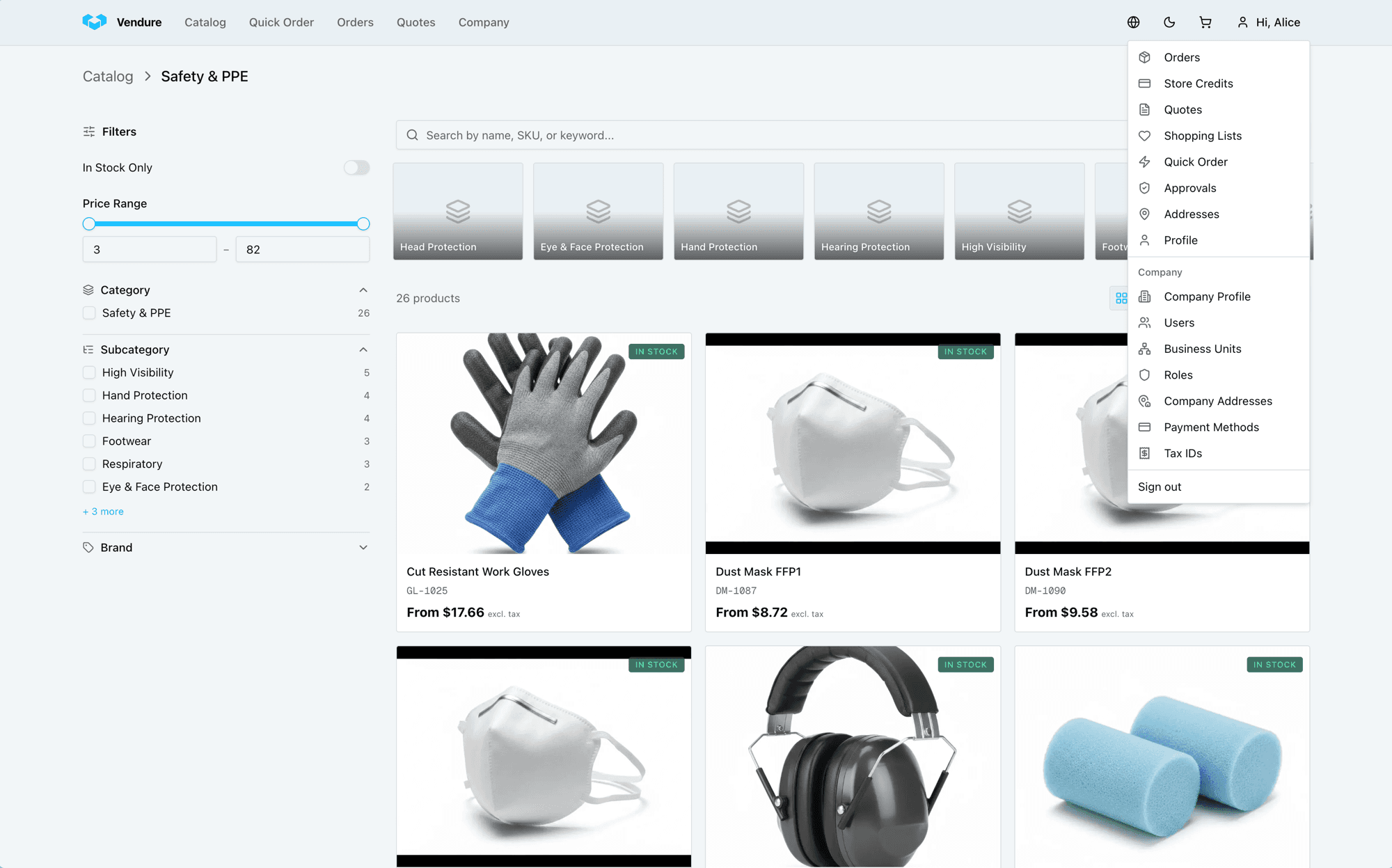1392x868 pixels.
Task: Click the price range slider track
Action: [226, 224]
